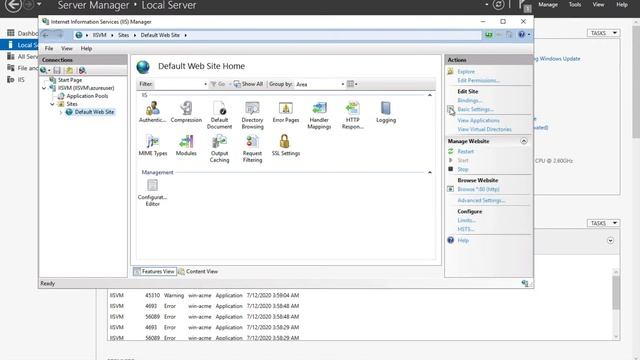Click the View Applications link
This screenshot has height=360, width=640.
click(478, 120)
